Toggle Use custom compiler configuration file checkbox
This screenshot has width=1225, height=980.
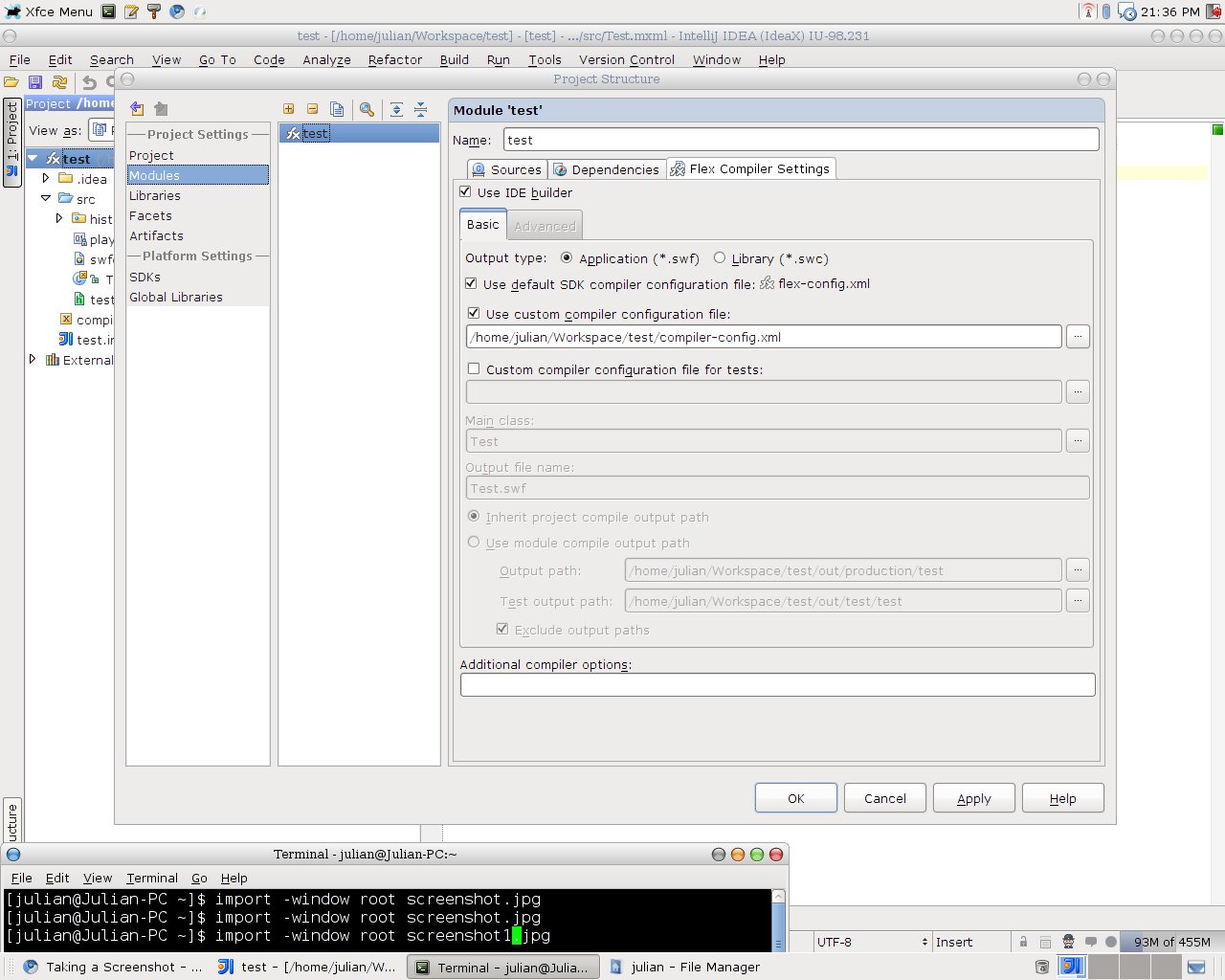(474, 313)
